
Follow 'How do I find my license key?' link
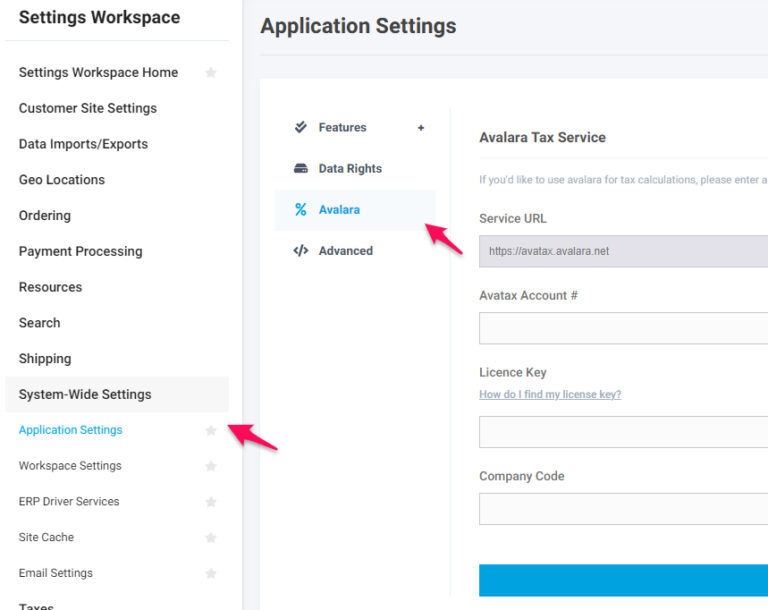(550, 394)
